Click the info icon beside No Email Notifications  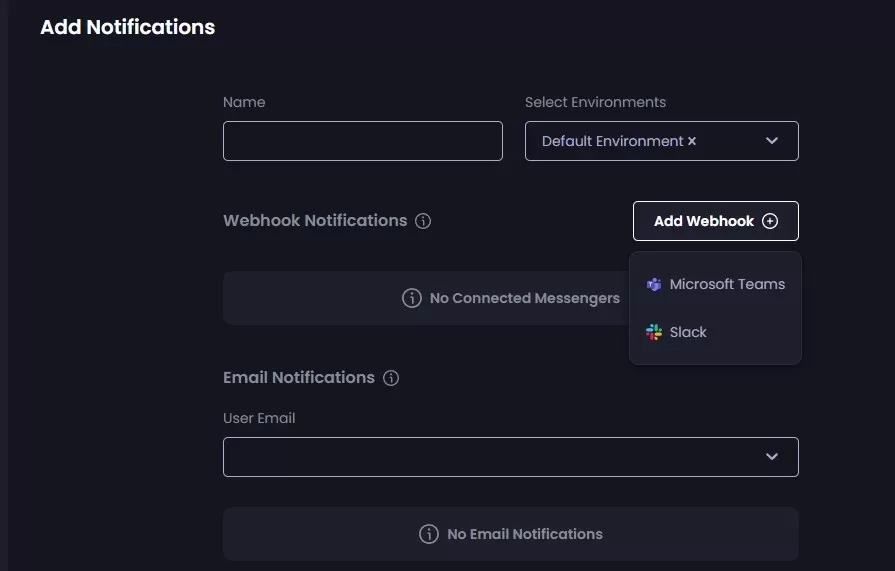tap(429, 534)
